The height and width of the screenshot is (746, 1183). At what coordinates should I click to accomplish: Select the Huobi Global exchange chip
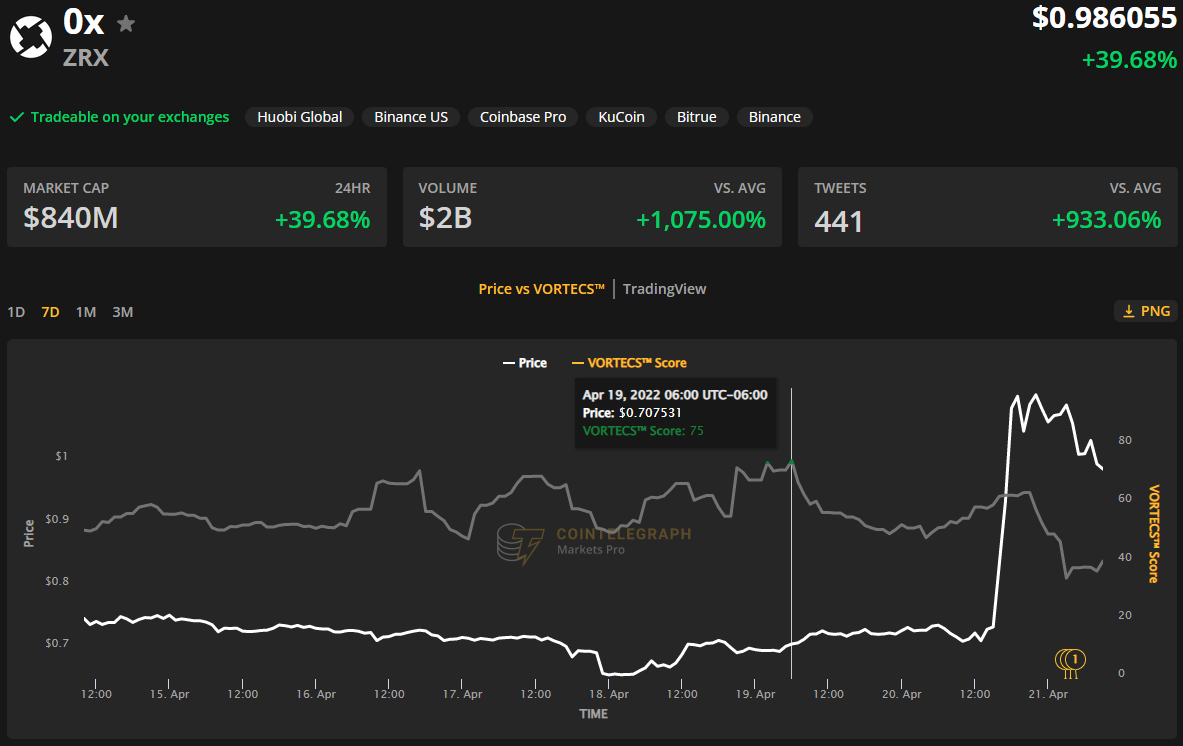pyautogui.click(x=300, y=117)
